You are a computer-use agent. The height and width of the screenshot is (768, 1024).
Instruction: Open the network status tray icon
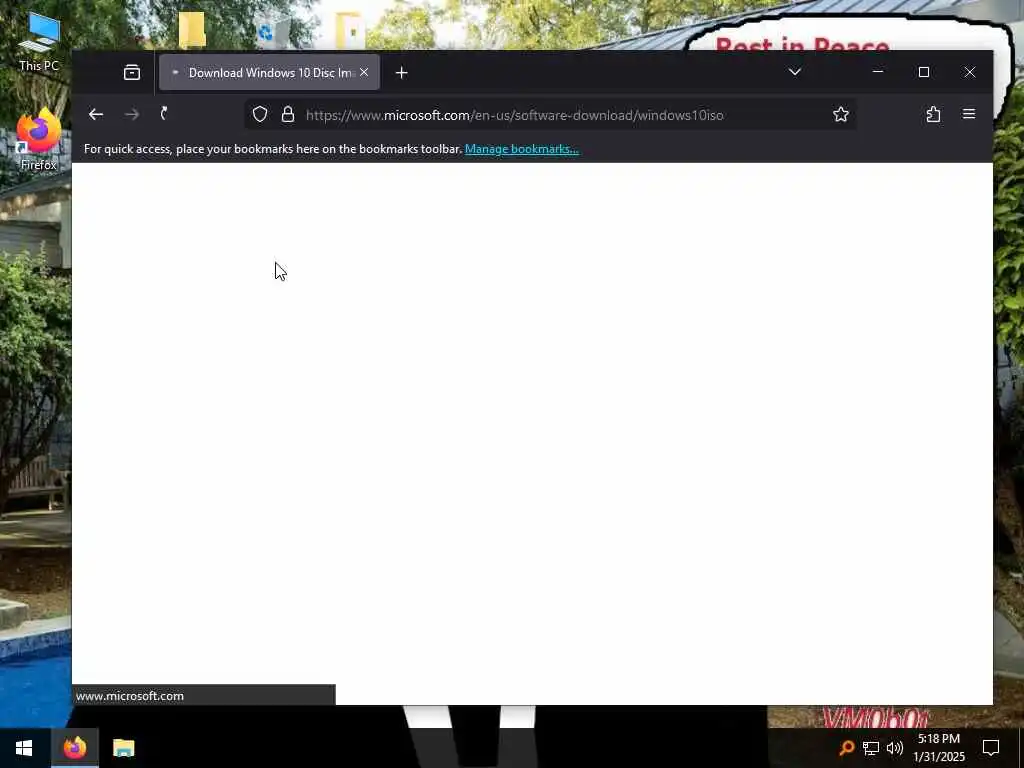pos(871,747)
